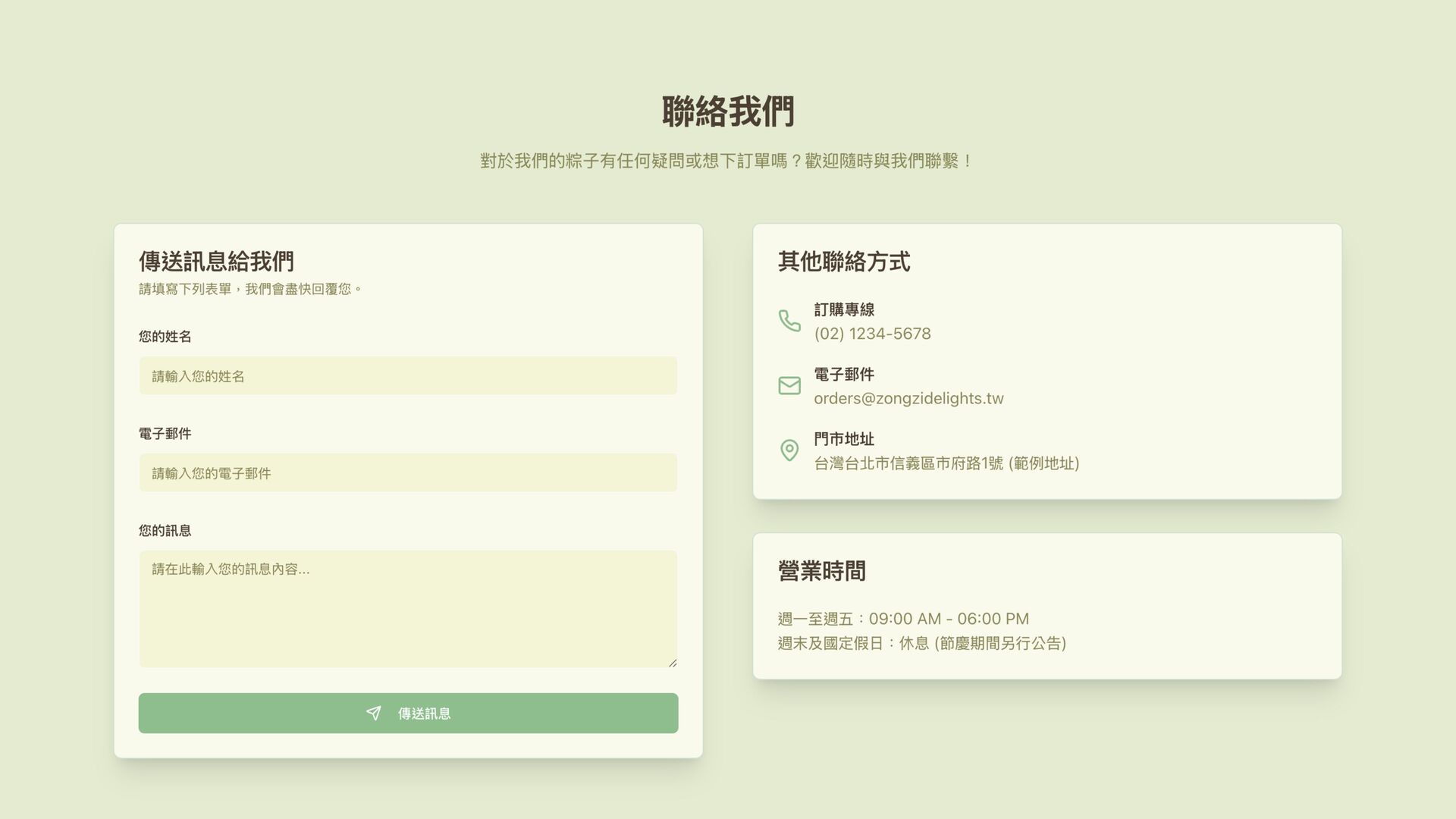Click the 您的訊息 field label
This screenshot has height=819, width=1456.
[x=165, y=531]
